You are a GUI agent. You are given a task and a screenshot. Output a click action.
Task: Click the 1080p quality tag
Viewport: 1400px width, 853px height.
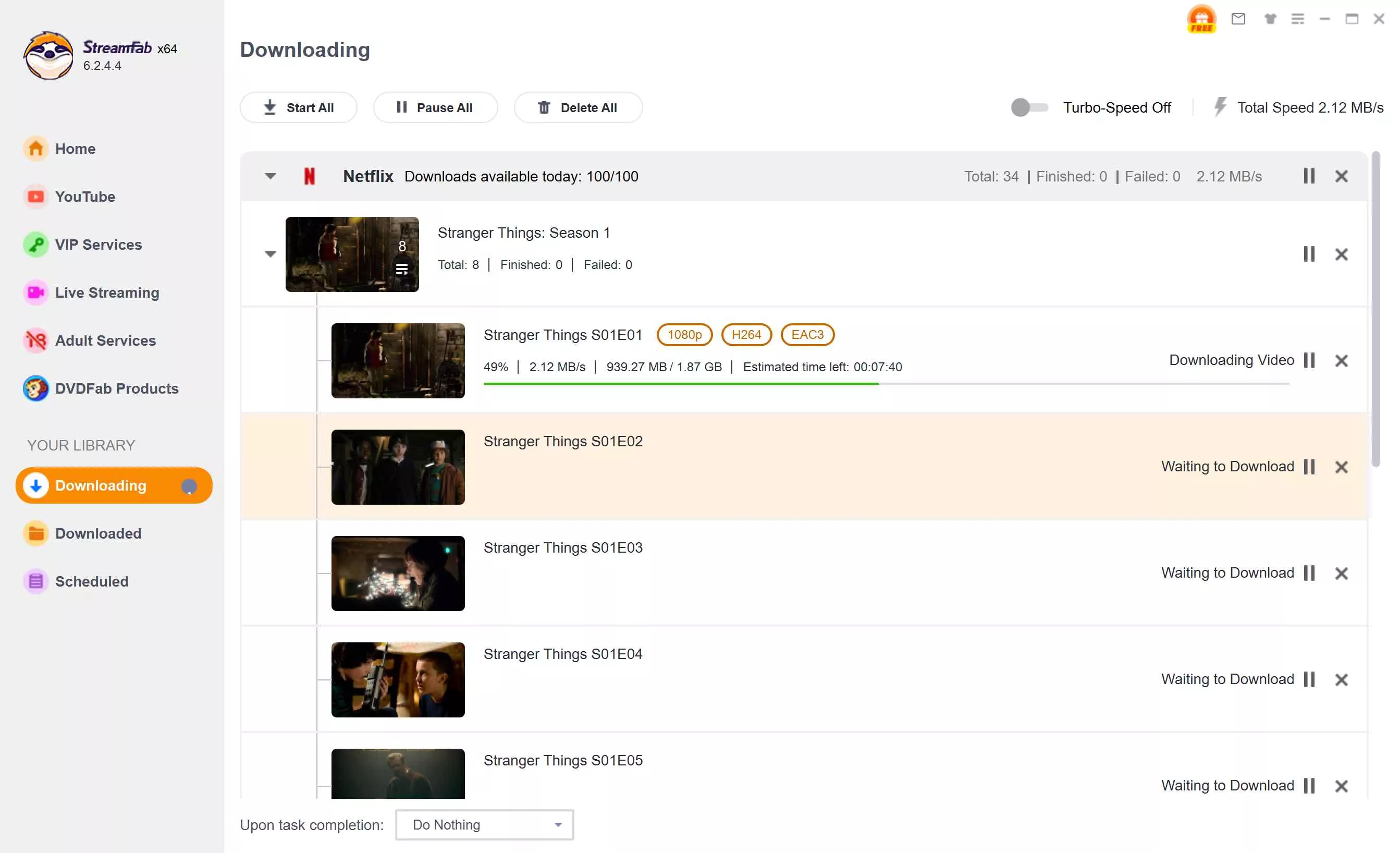684,334
